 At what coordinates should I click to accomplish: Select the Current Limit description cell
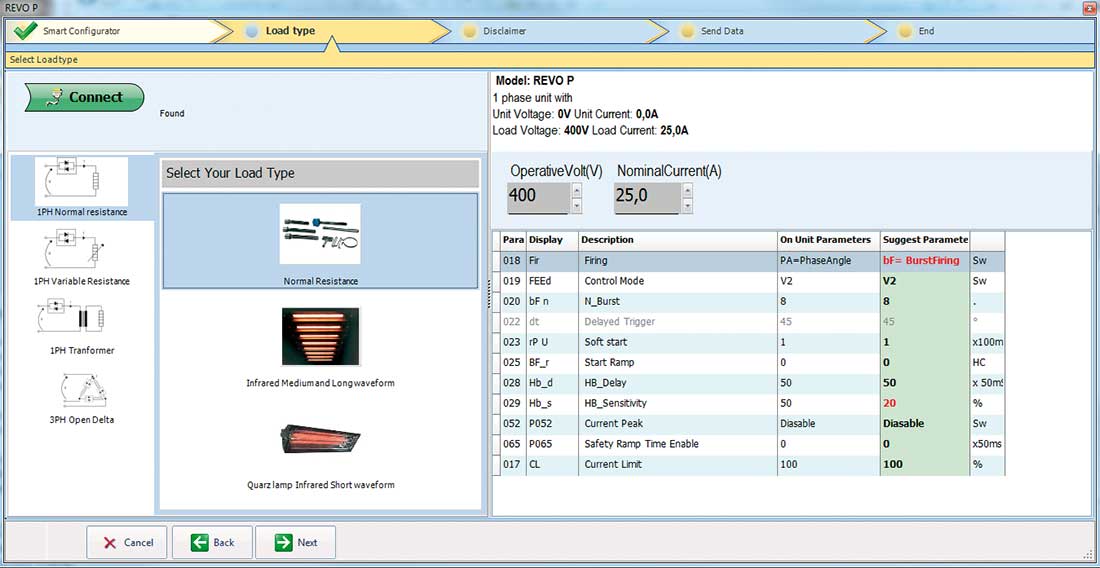click(x=678, y=464)
